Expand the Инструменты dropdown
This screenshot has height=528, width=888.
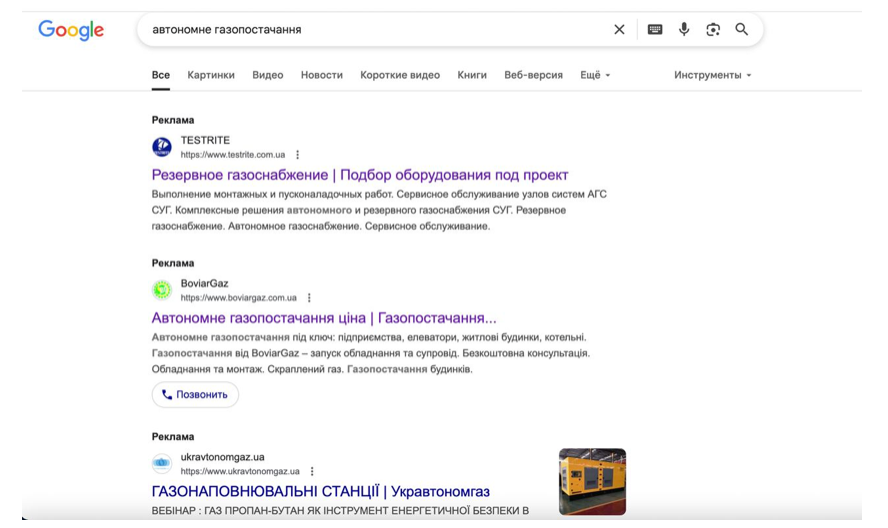click(712, 75)
